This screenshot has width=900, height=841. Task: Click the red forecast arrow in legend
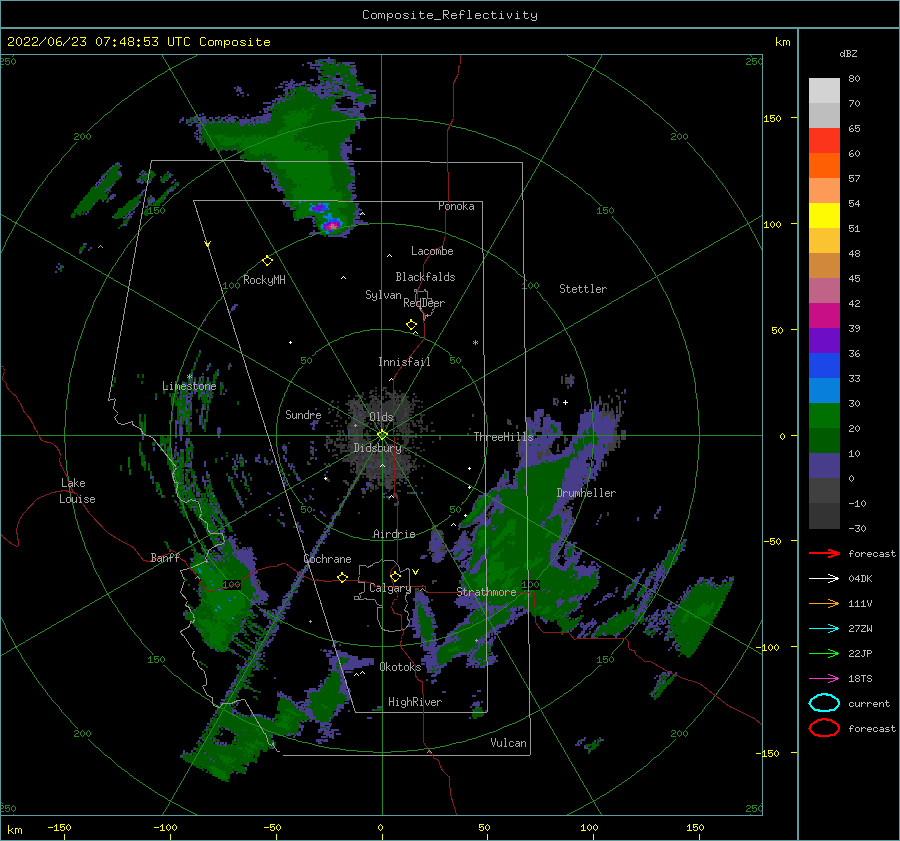coord(824,553)
